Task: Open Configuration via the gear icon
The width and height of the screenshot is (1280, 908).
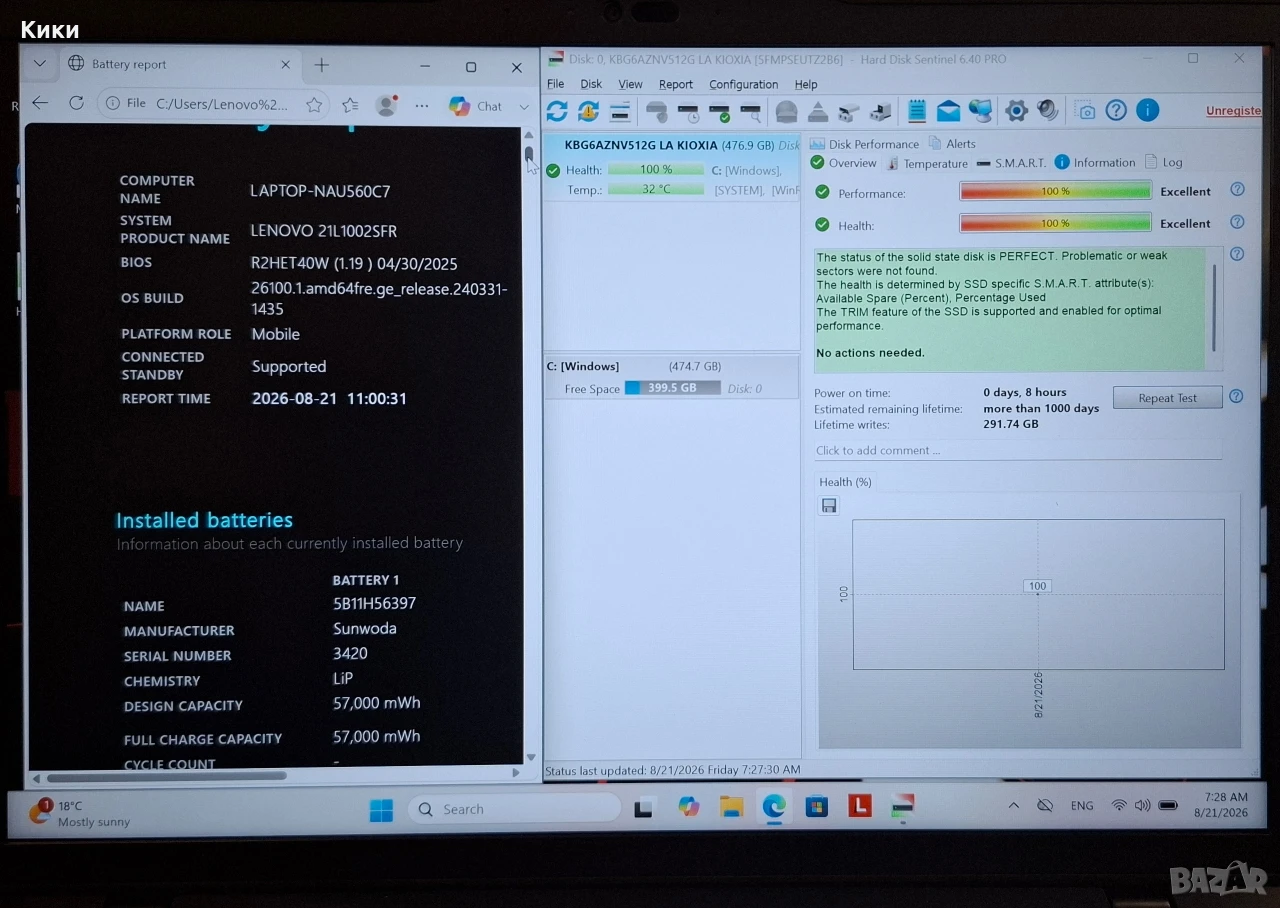Action: 1016,110
